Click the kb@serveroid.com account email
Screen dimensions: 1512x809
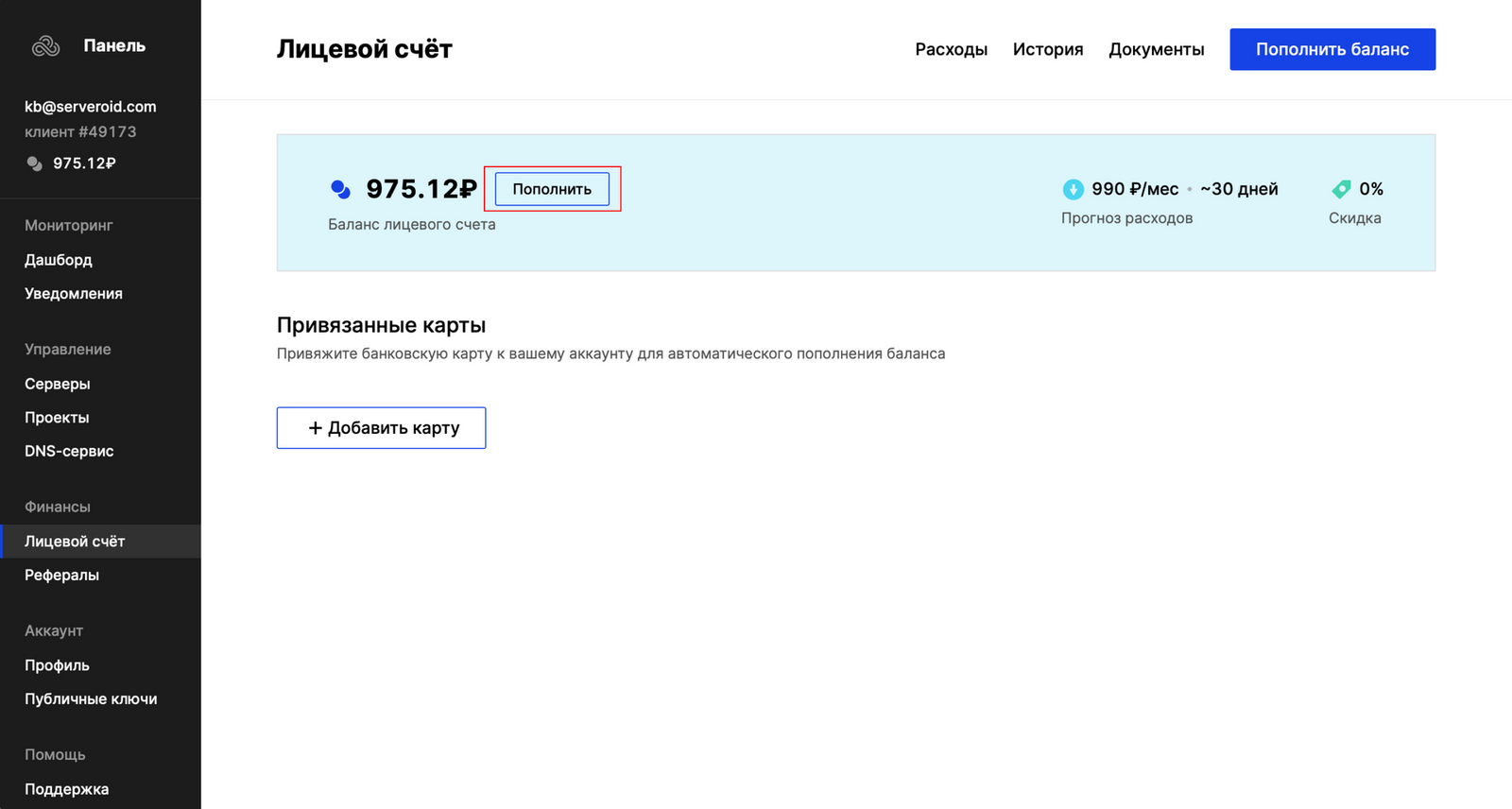pos(91,107)
